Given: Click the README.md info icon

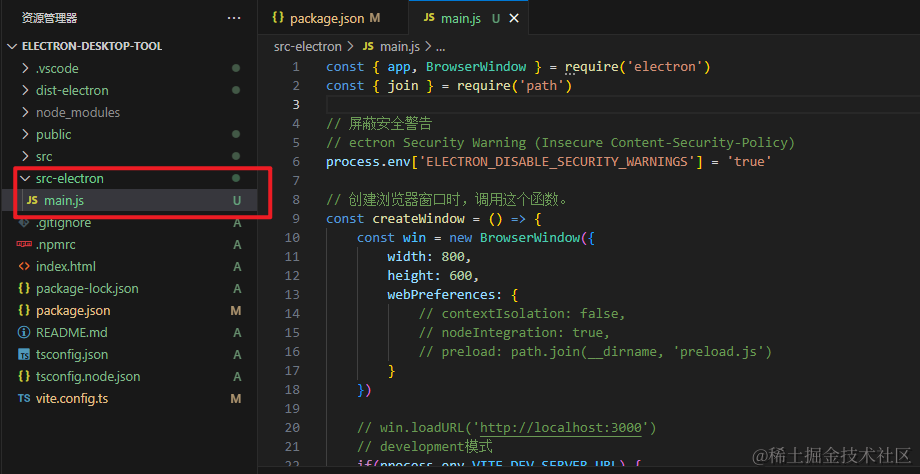Looking at the screenshot, I should pos(24,333).
